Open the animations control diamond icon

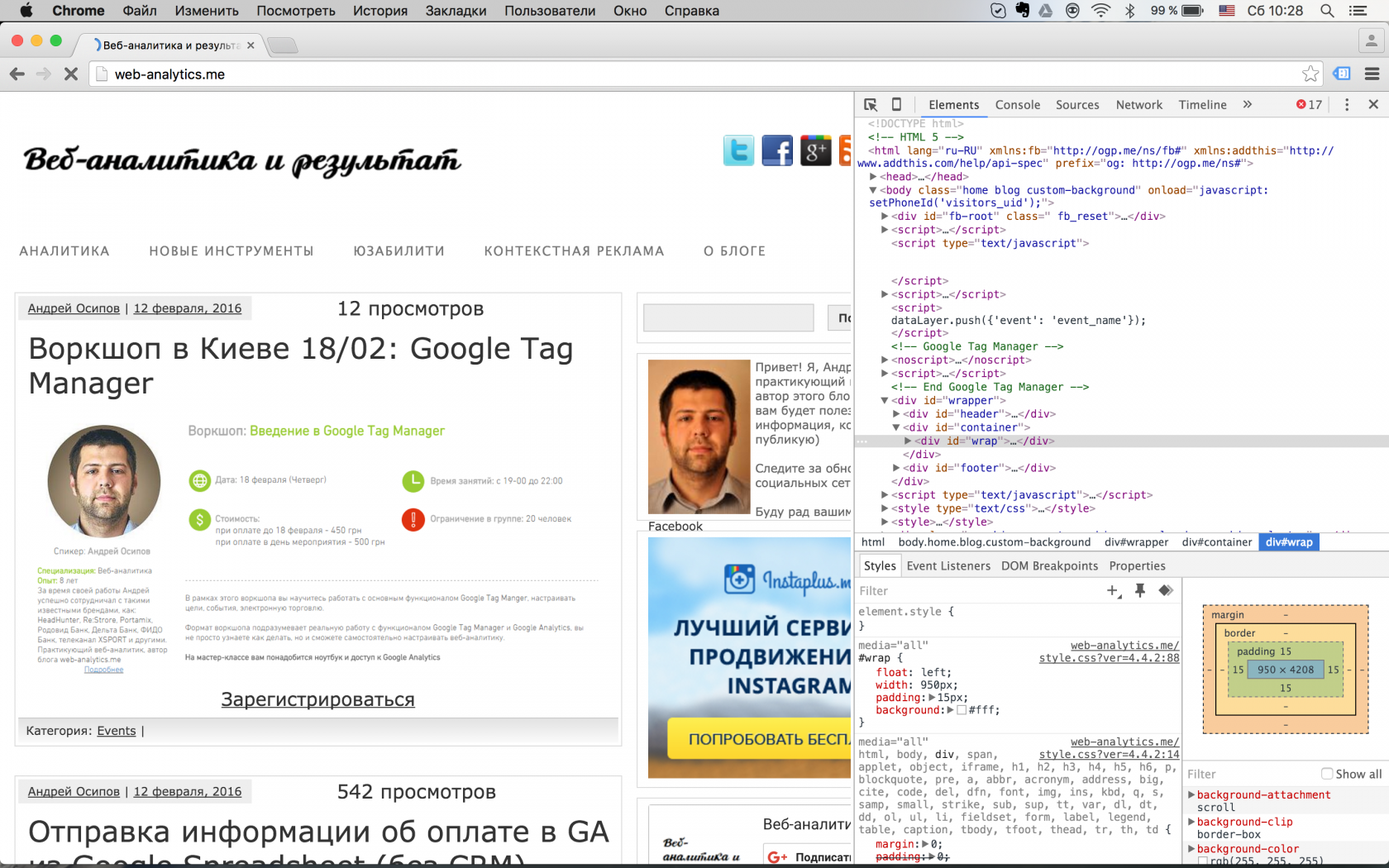tap(1166, 590)
